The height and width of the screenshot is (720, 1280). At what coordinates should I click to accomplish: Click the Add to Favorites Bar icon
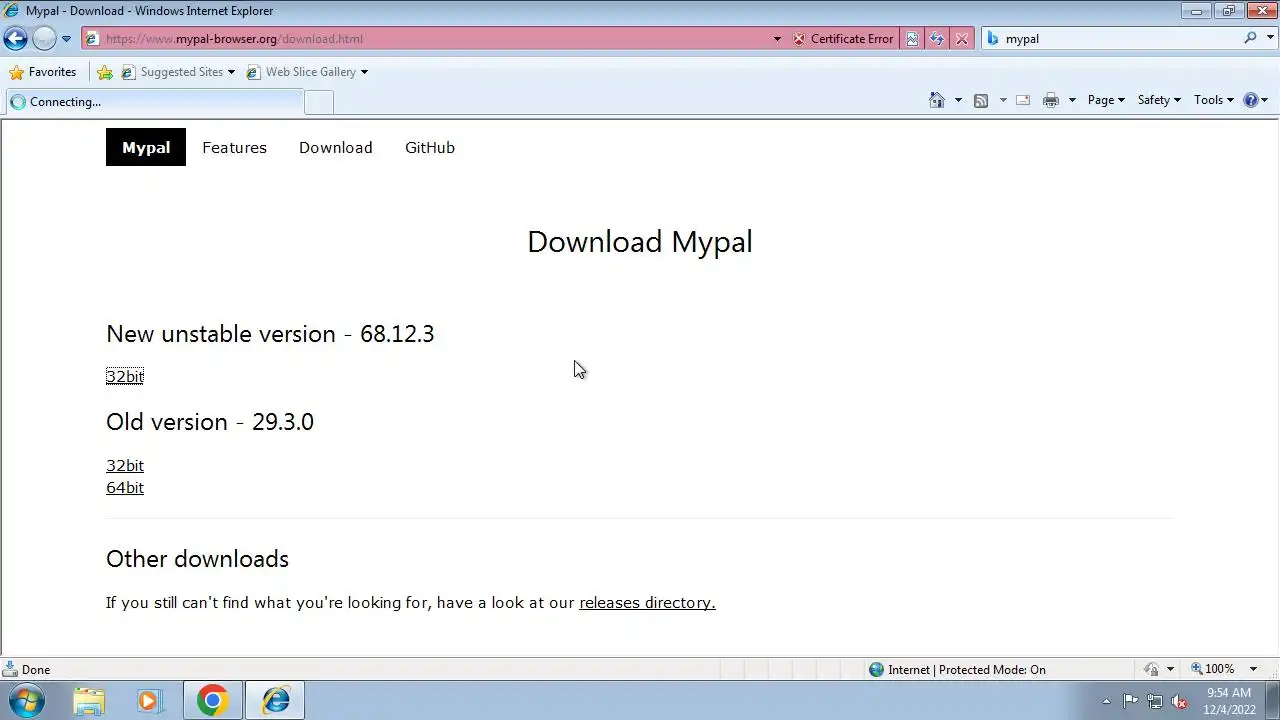(x=105, y=72)
